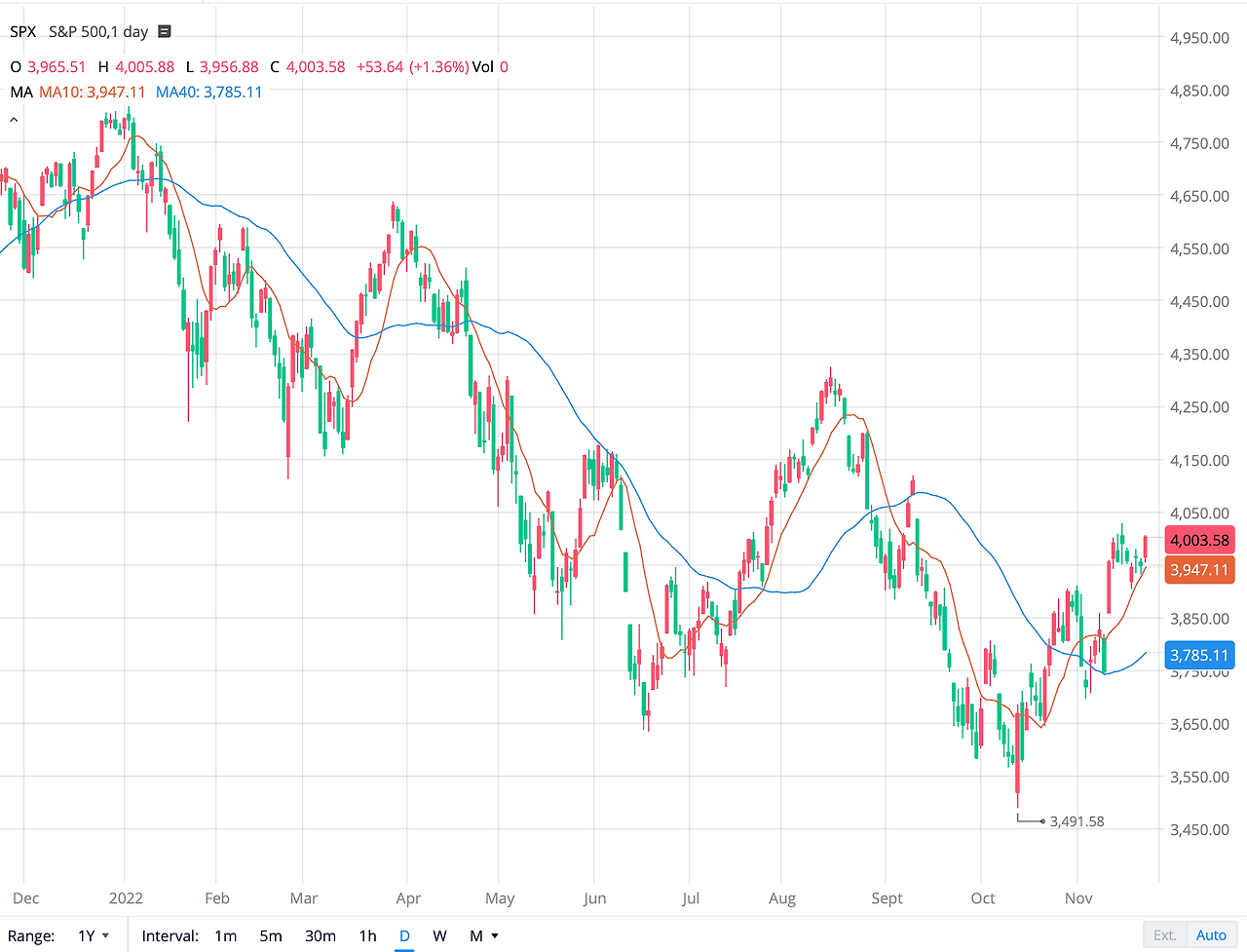Toggle Auto price scaling
The height and width of the screenshot is (952, 1247).
click(x=1211, y=933)
